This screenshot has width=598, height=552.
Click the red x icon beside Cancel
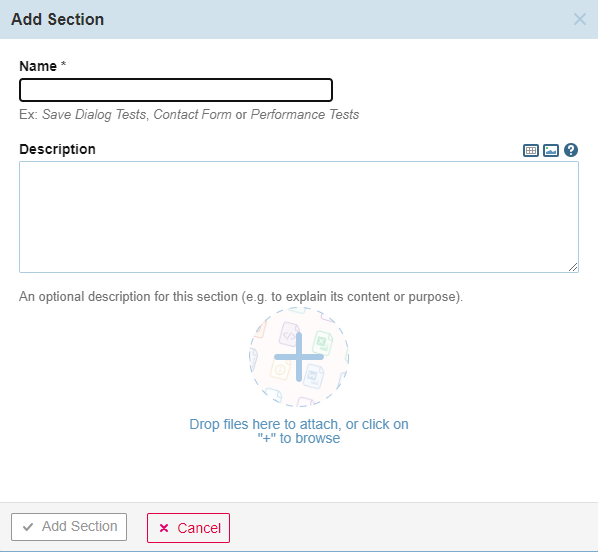tap(164, 528)
